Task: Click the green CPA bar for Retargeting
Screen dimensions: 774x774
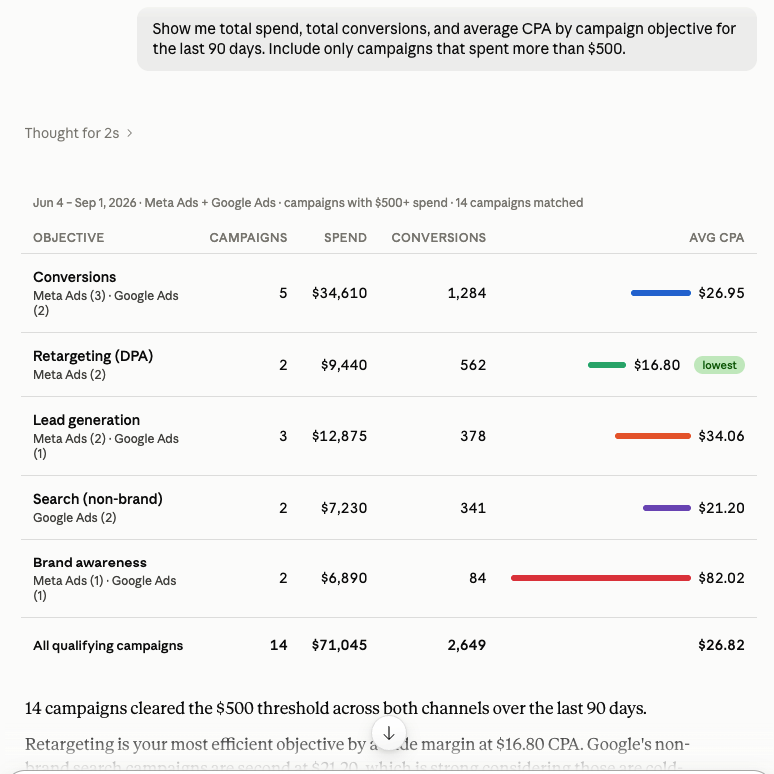Action: (x=607, y=365)
